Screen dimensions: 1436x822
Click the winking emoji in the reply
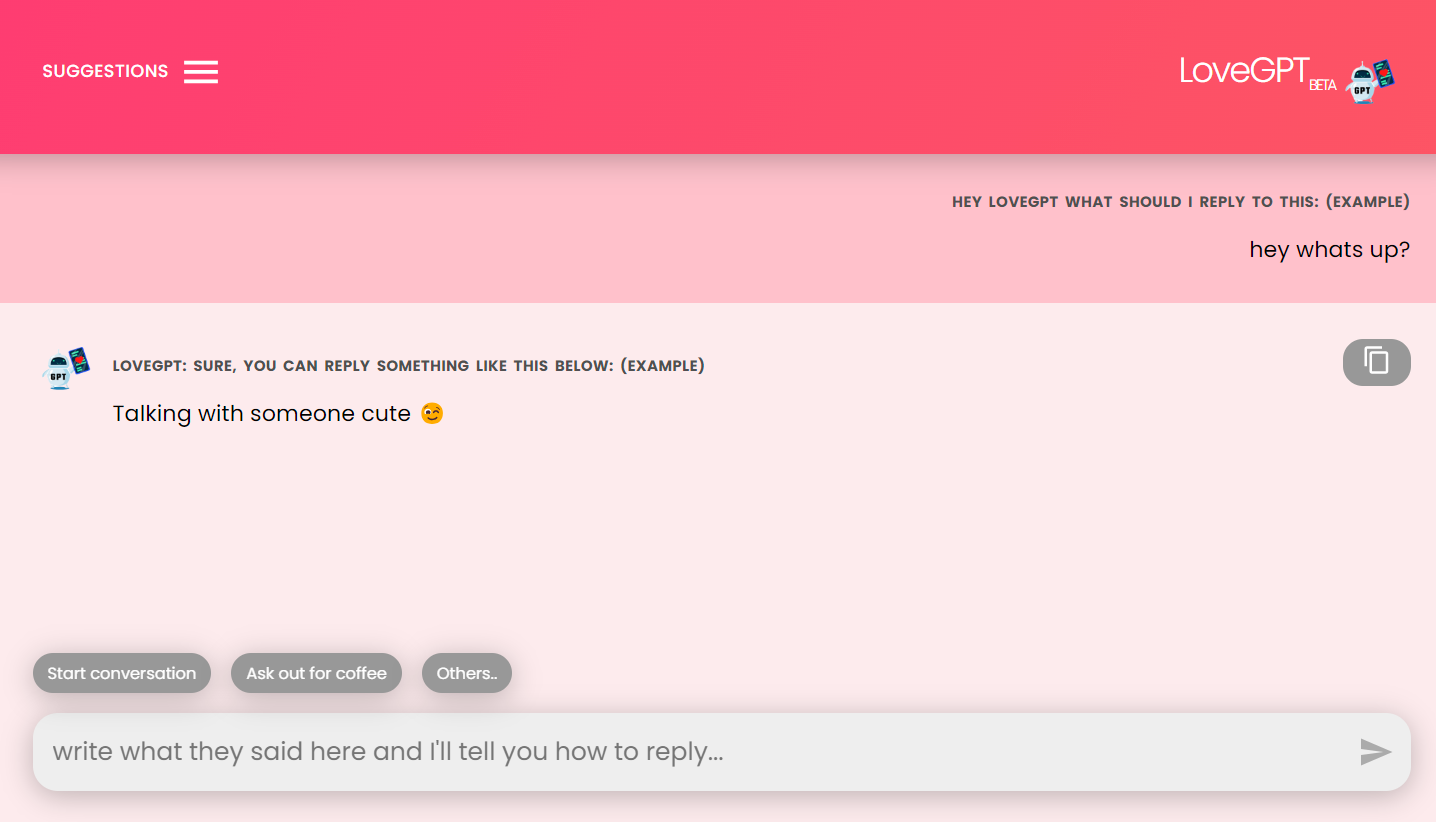tap(432, 413)
